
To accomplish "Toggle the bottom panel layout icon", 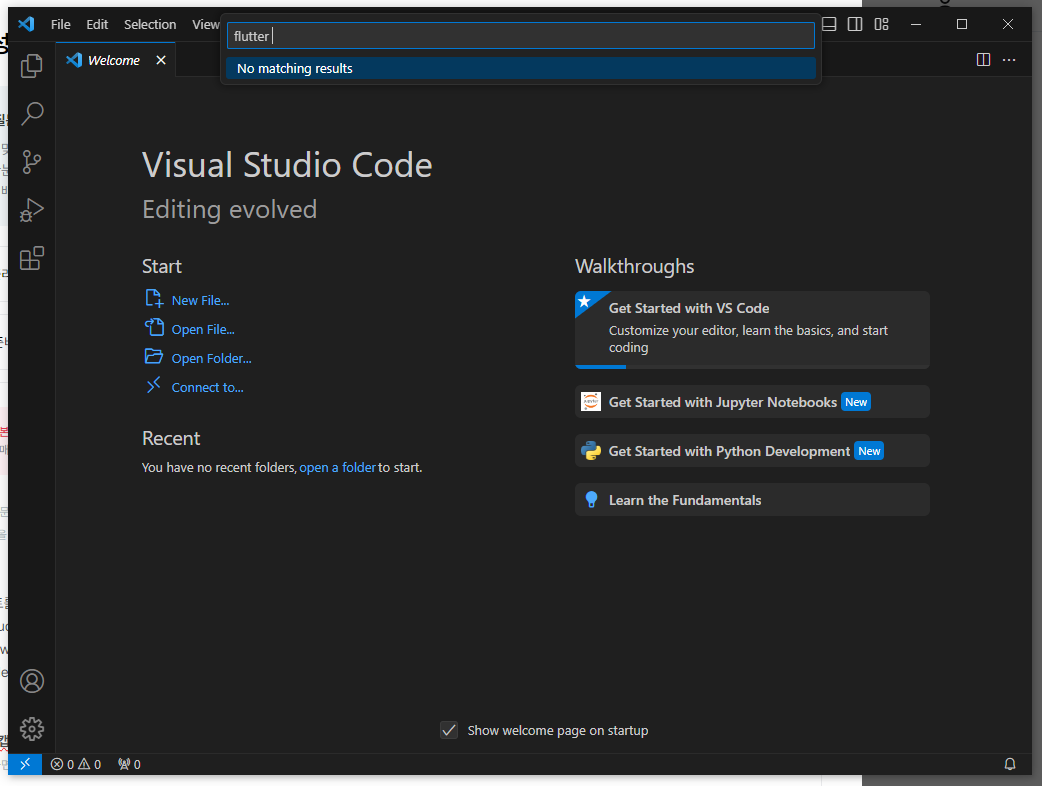I will (x=829, y=25).
